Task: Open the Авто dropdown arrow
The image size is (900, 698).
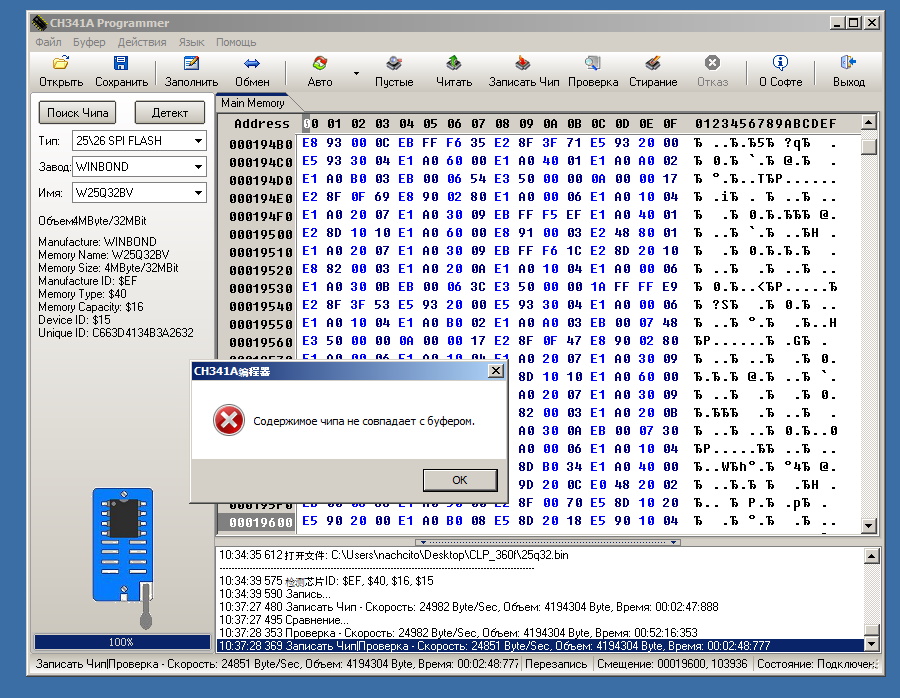Action: pos(356,73)
